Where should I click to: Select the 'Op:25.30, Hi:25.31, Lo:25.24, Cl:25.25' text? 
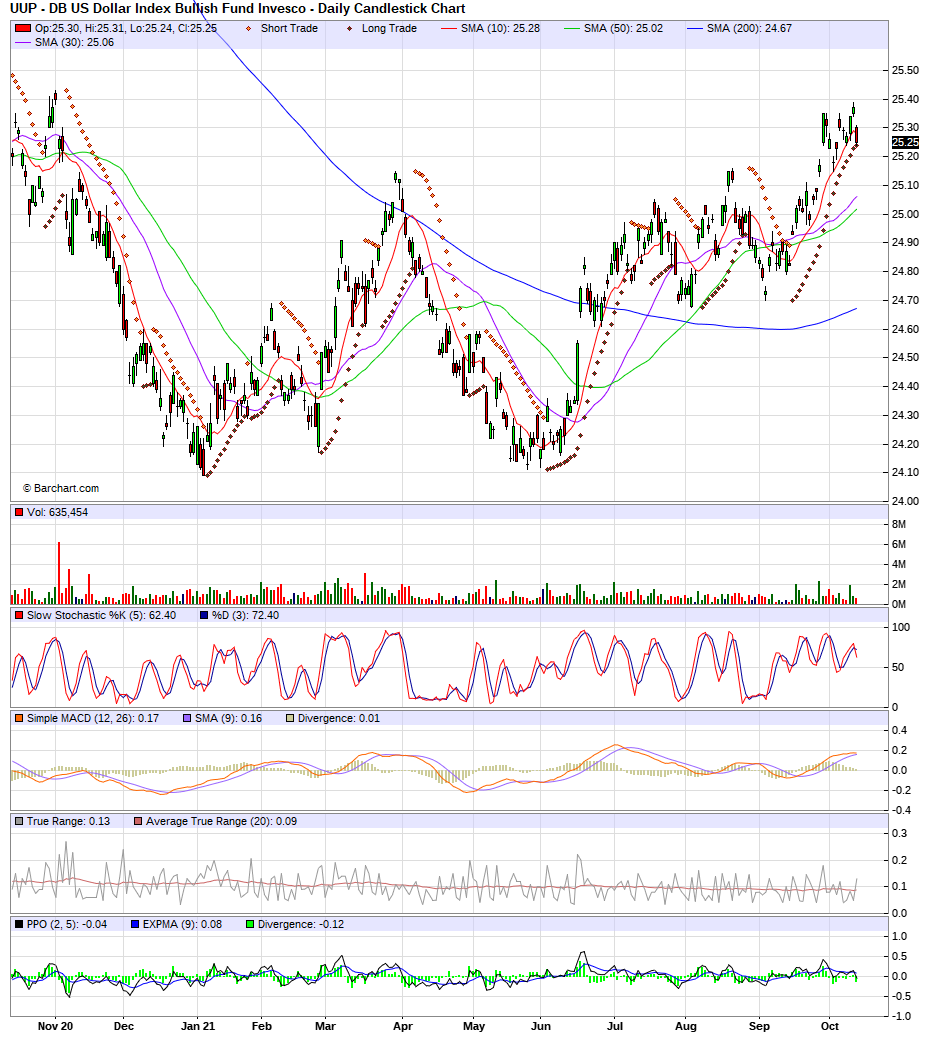pyautogui.click(x=126, y=28)
